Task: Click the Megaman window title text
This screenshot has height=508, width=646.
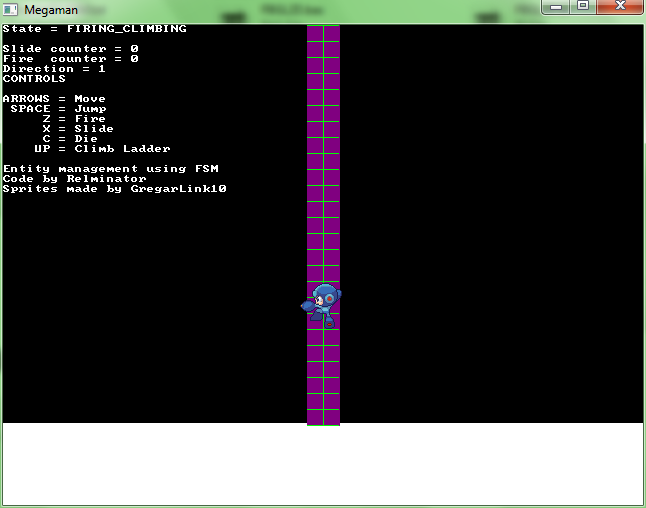Action: [51, 10]
